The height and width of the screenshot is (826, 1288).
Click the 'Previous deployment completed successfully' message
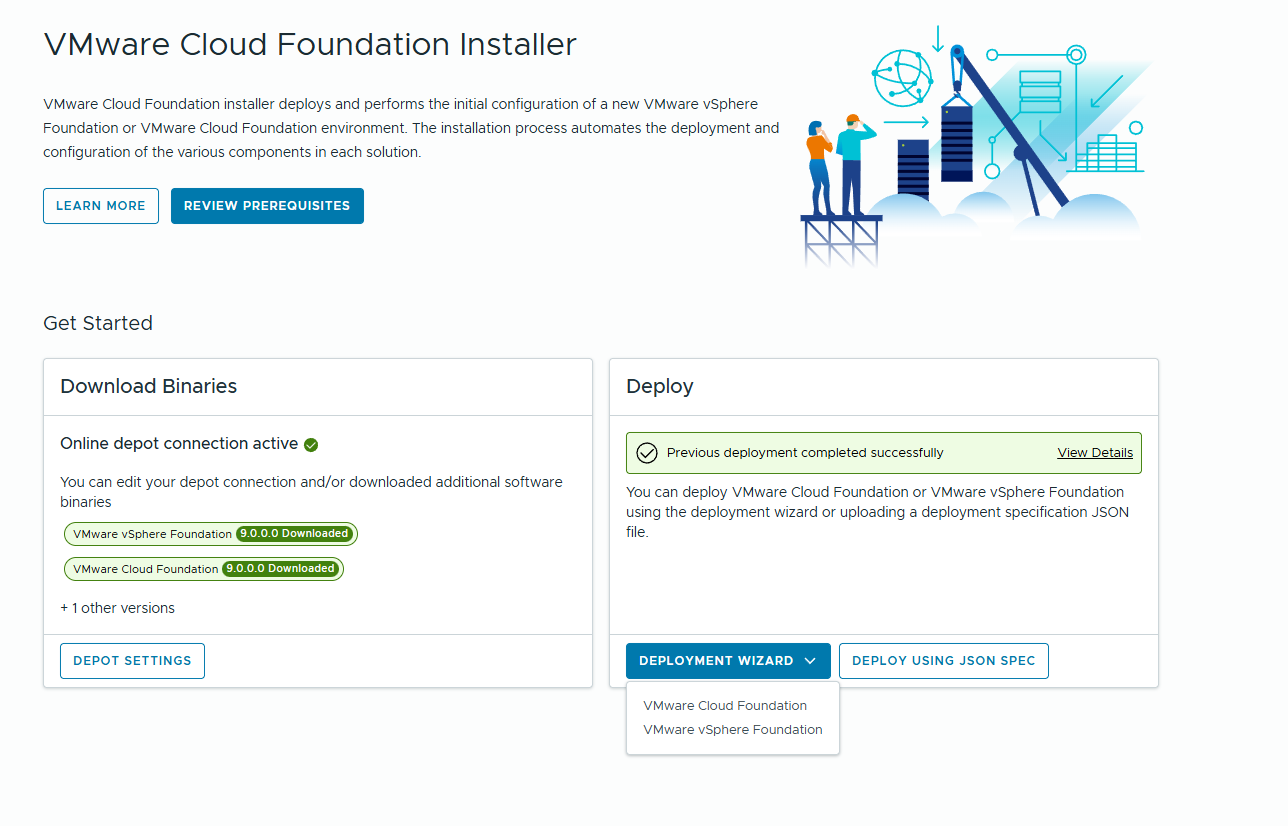(805, 453)
